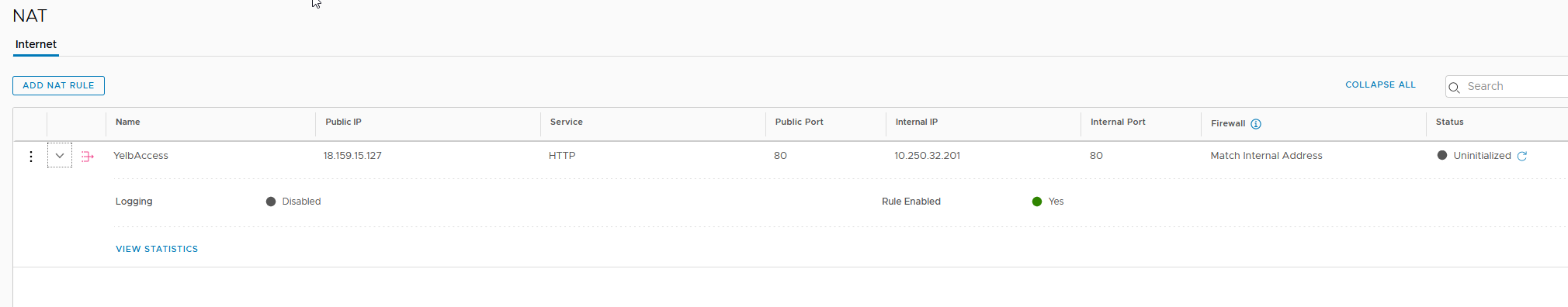This screenshot has width=1568, height=307.
Task: Click the Firewall info icon
Action: point(1256,124)
